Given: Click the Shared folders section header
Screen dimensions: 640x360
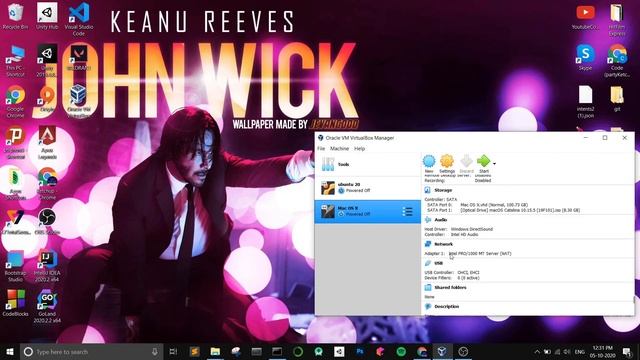Looking at the screenshot, I should pos(450,288).
